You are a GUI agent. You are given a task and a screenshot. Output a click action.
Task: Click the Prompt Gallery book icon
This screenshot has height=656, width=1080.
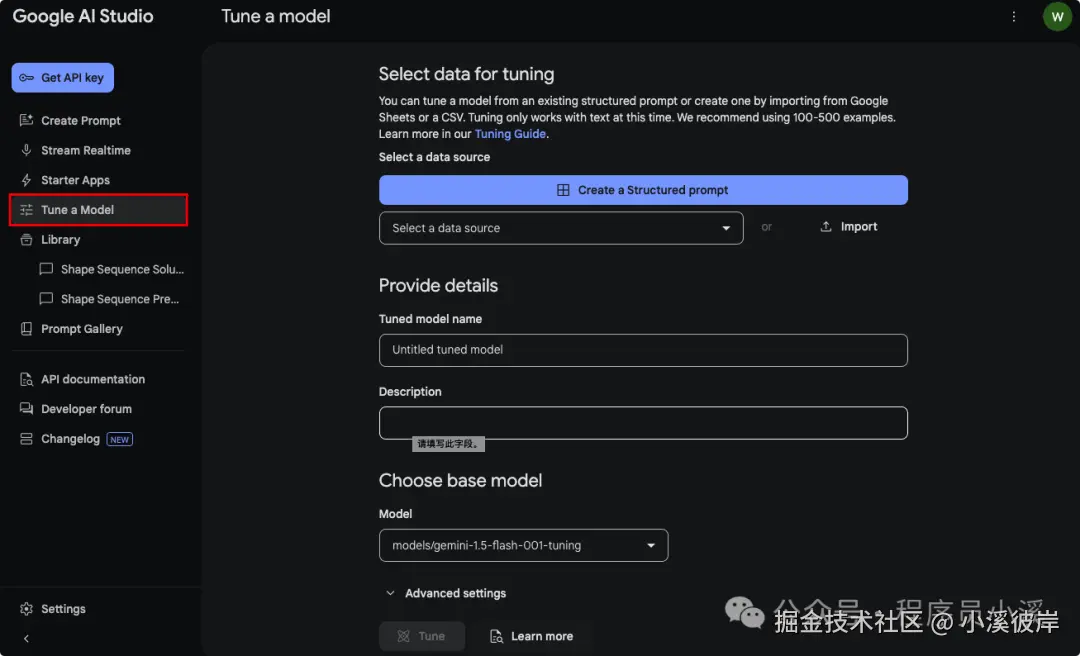pos(26,329)
